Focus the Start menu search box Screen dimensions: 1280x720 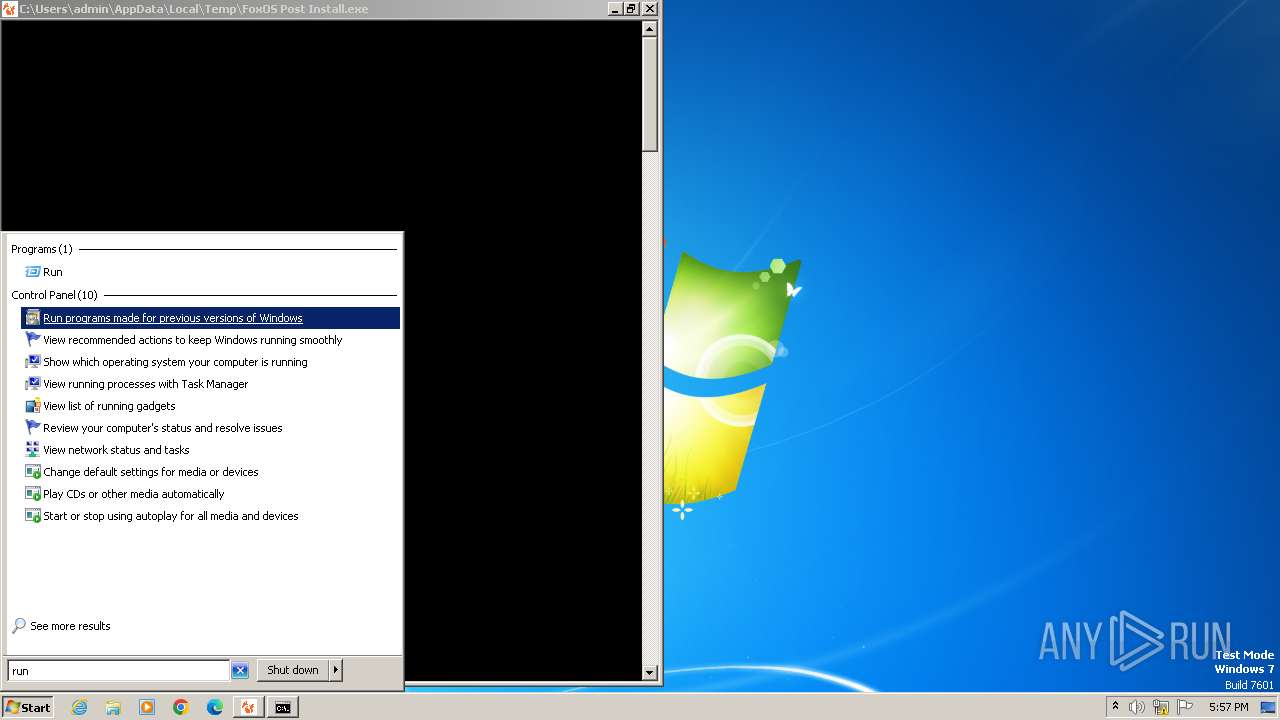click(x=118, y=671)
